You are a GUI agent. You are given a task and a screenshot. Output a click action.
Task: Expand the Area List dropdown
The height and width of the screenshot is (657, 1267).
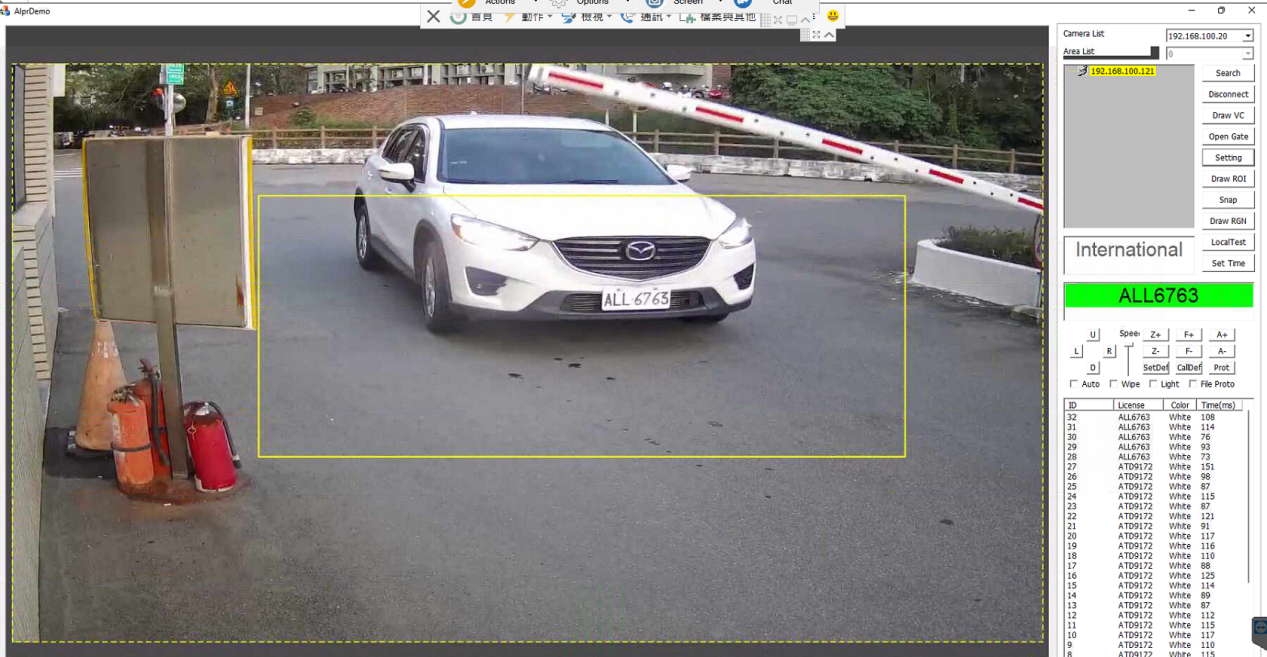click(x=1247, y=53)
